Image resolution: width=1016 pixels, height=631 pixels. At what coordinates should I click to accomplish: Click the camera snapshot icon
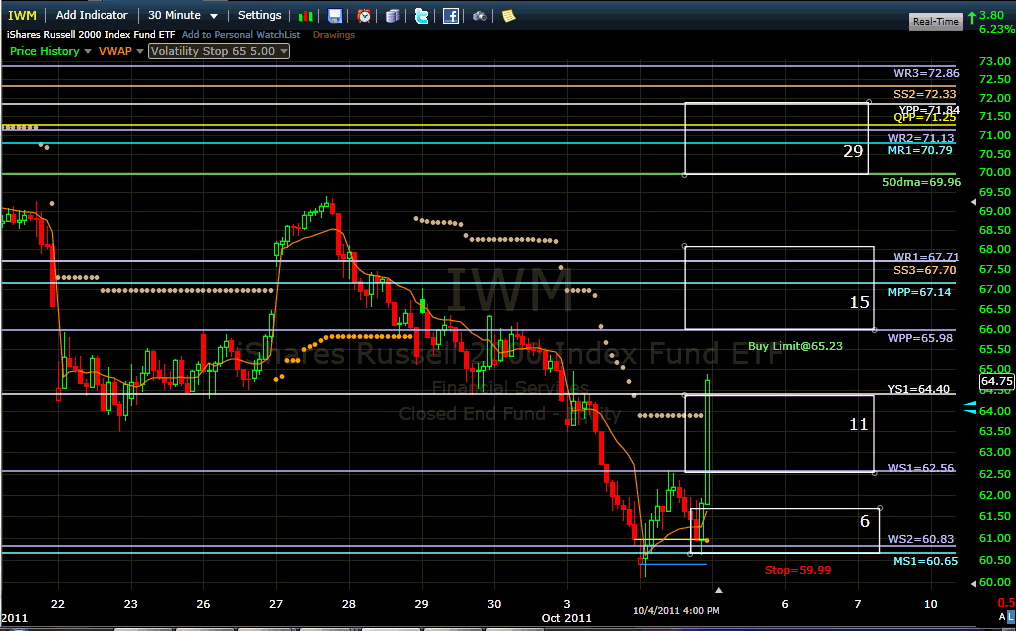[x=479, y=16]
